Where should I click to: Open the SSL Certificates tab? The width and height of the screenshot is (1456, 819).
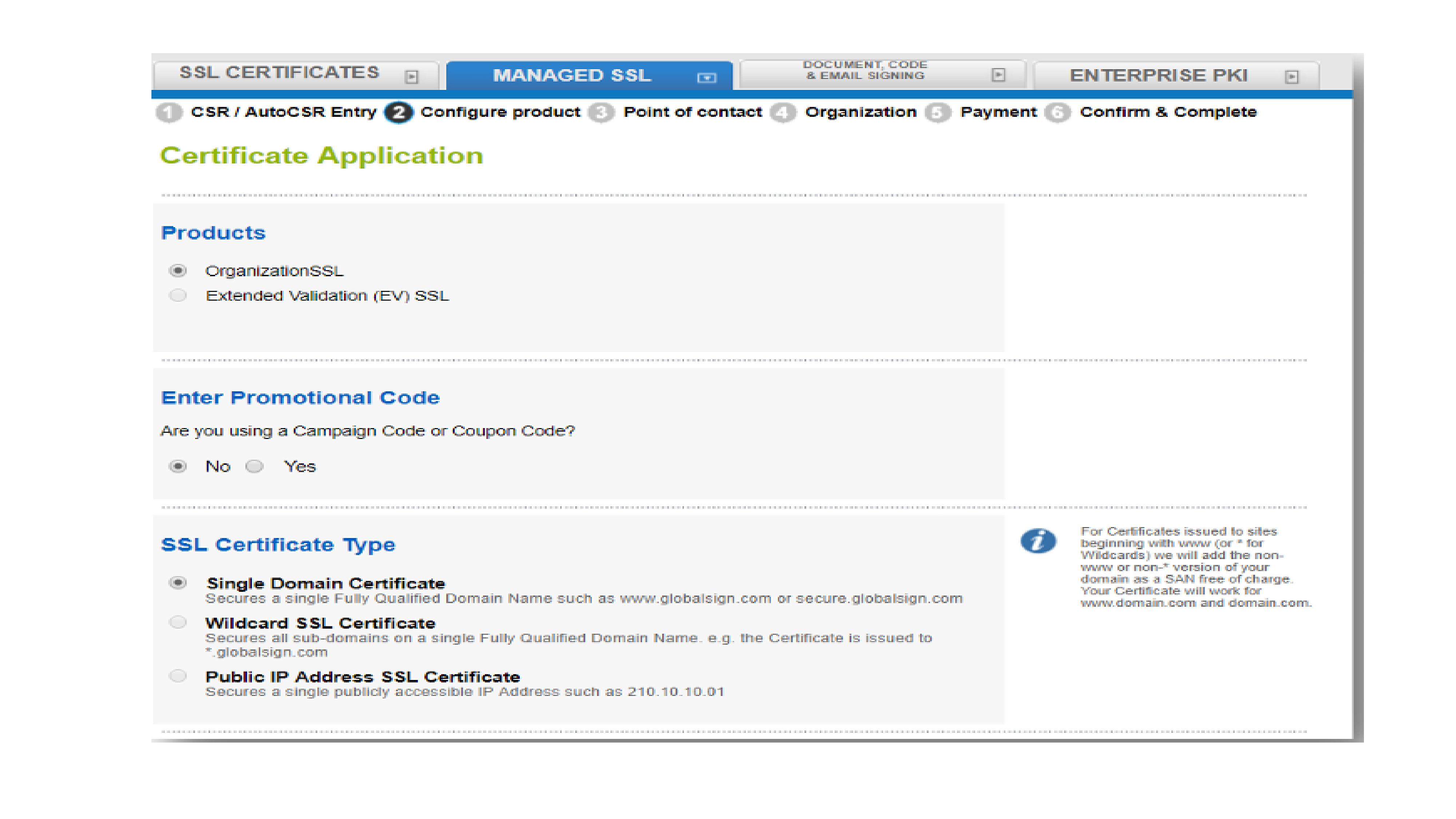pyautogui.click(x=279, y=73)
